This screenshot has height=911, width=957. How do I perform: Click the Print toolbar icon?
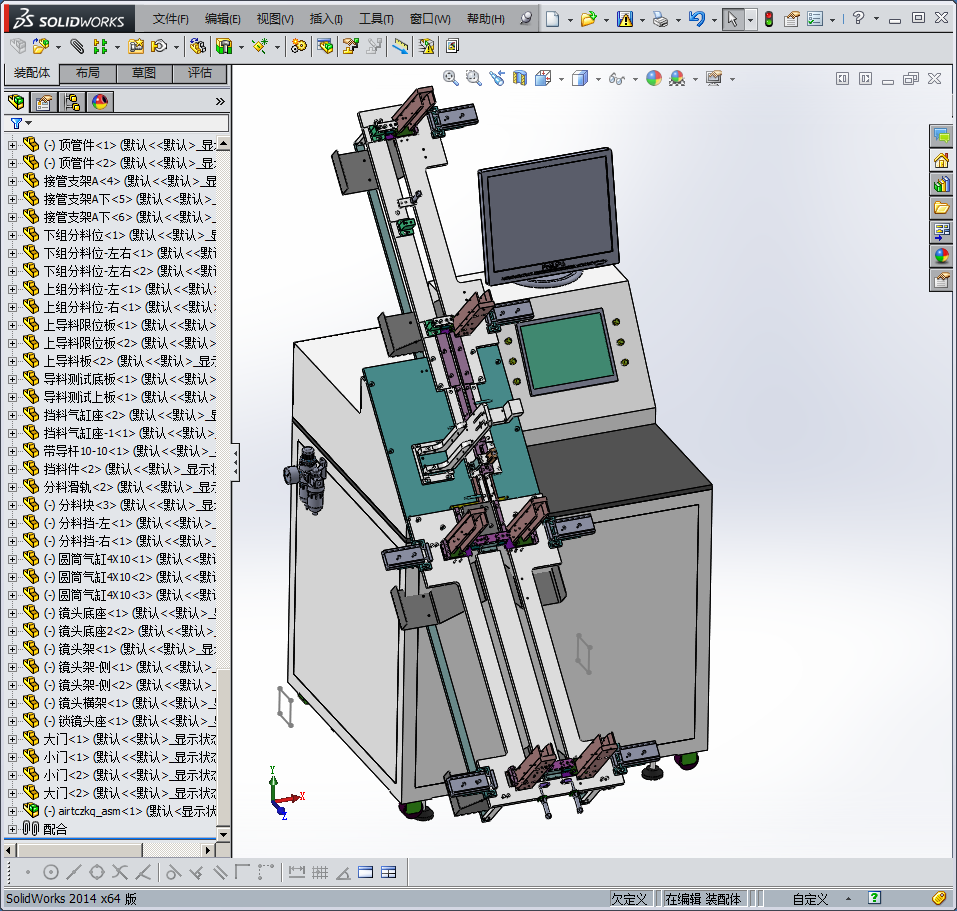(x=659, y=19)
